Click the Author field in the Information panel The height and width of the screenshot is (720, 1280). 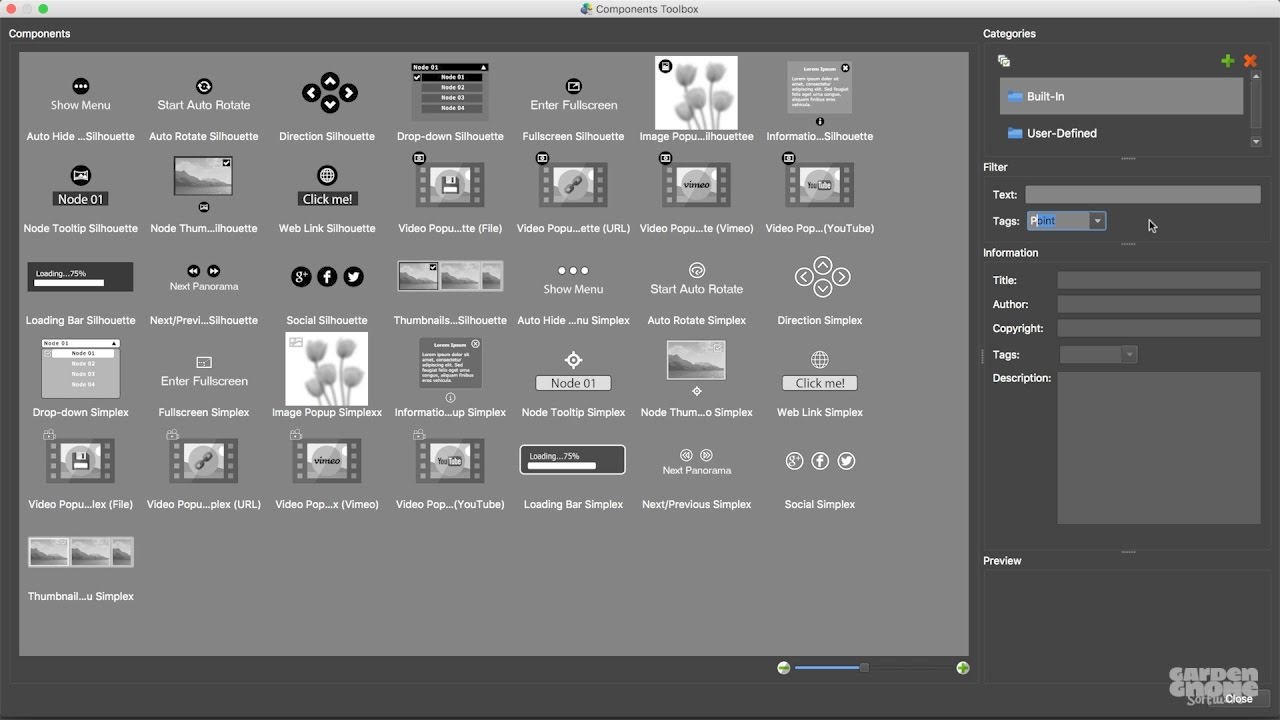tap(1158, 304)
